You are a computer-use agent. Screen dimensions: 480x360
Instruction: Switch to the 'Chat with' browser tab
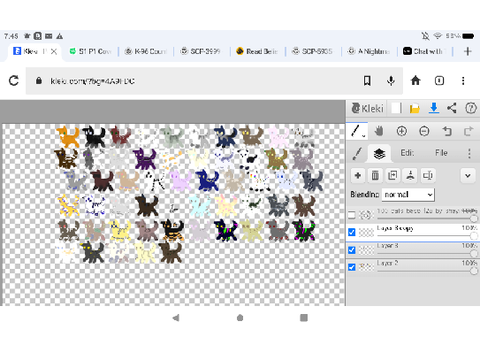[424, 51]
